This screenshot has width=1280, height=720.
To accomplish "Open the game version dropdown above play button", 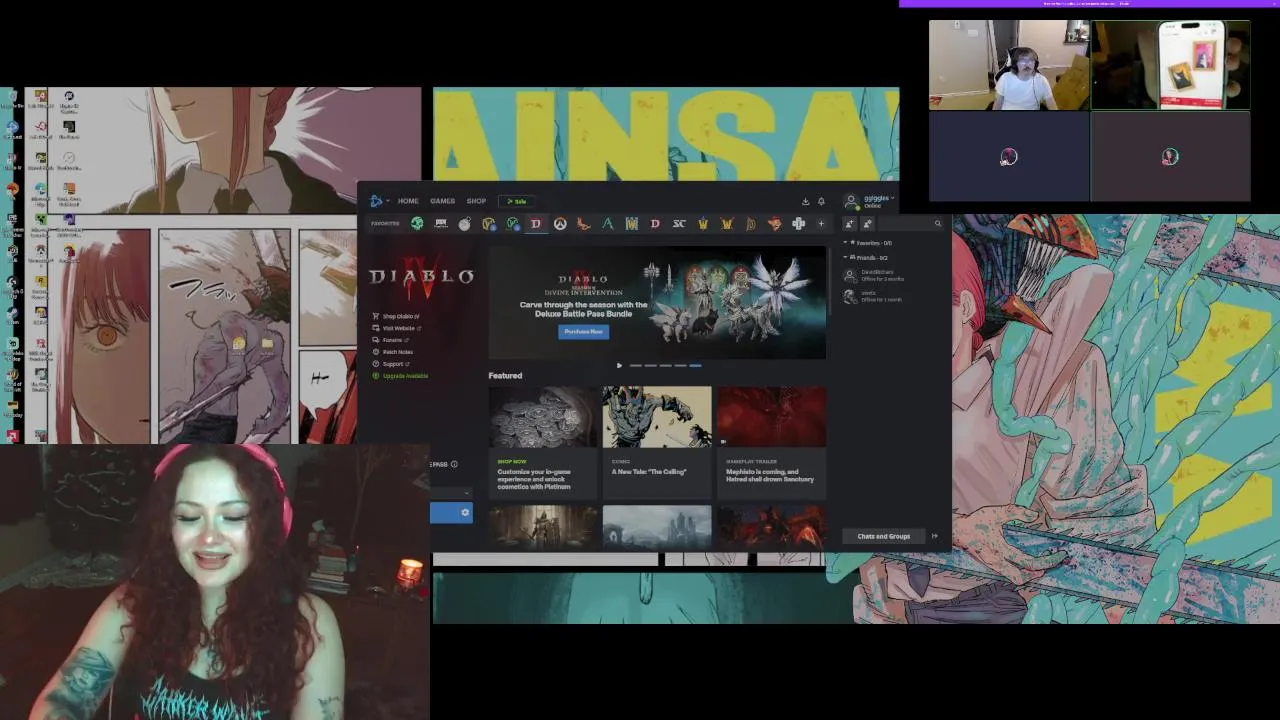I will (x=451, y=492).
